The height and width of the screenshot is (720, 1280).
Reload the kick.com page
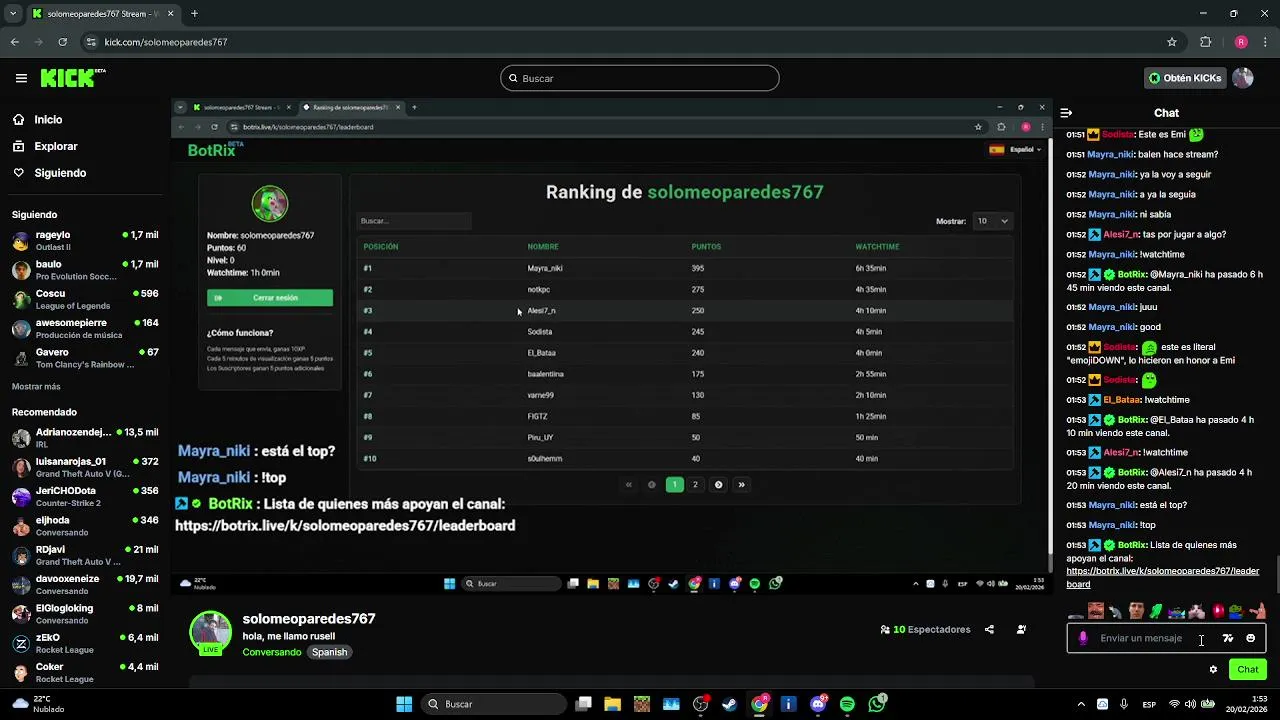[x=62, y=42]
